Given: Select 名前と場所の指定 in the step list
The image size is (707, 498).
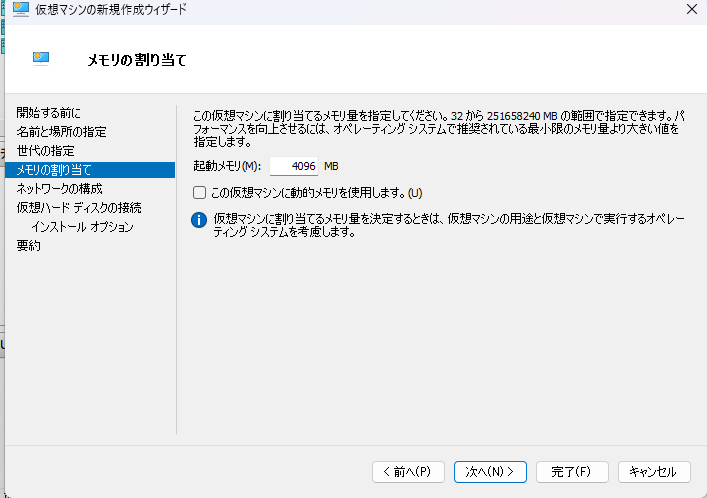Looking at the screenshot, I should 61,131.
